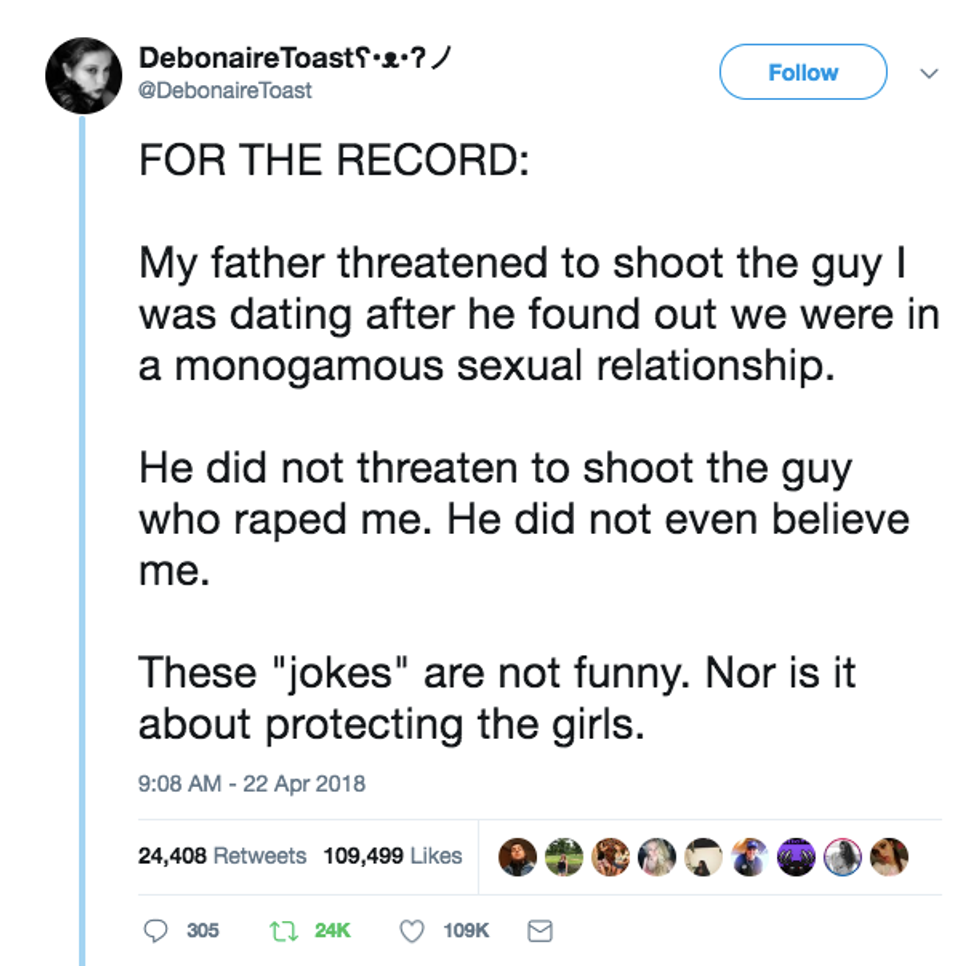Click the liker avatar showing a grassy field

564,856
